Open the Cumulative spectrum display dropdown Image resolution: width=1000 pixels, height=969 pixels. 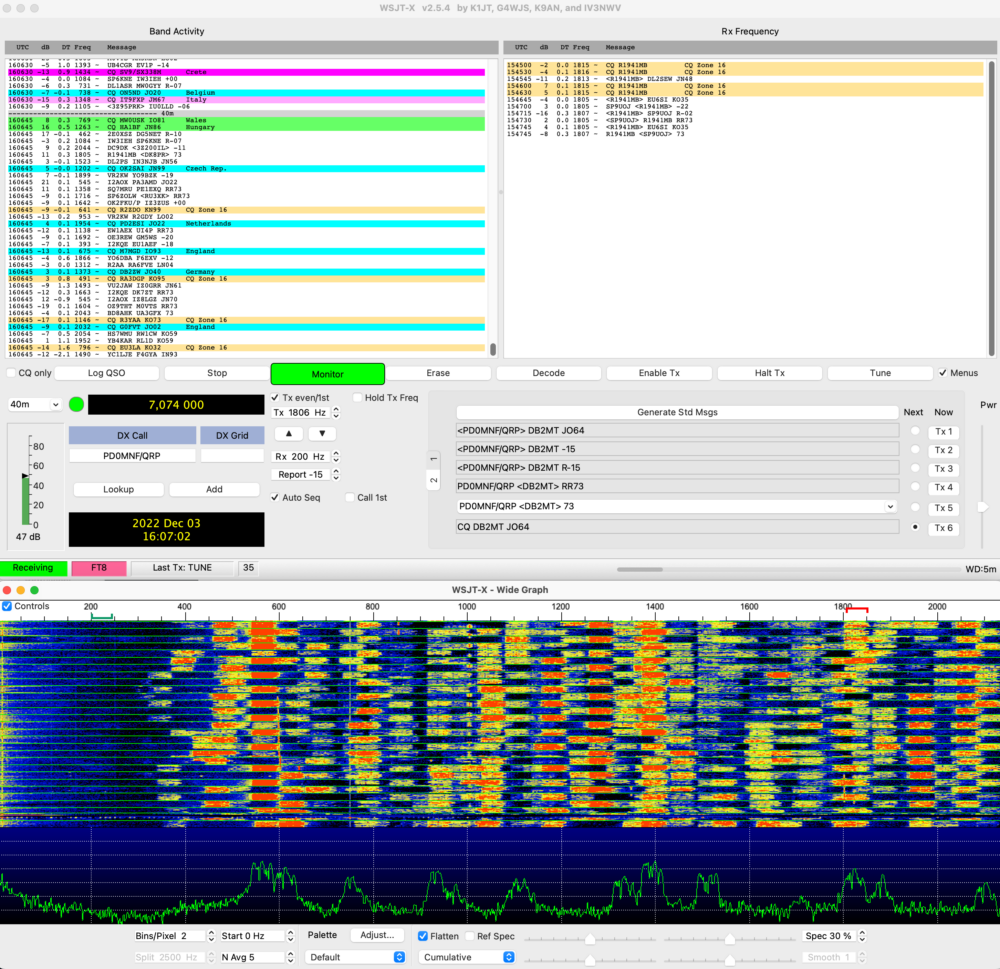[467, 956]
